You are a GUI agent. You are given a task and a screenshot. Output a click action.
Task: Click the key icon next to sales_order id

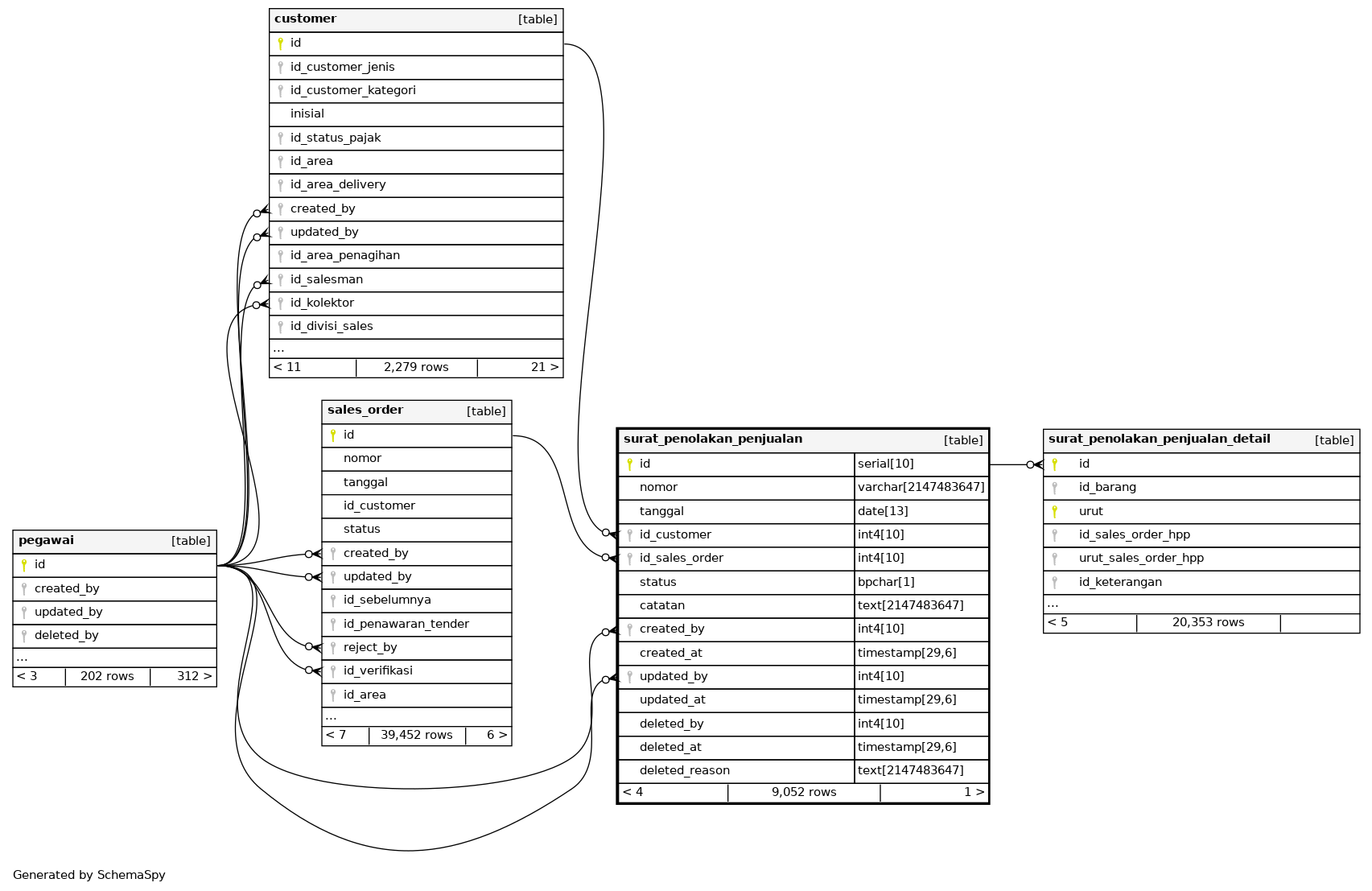(333, 435)
